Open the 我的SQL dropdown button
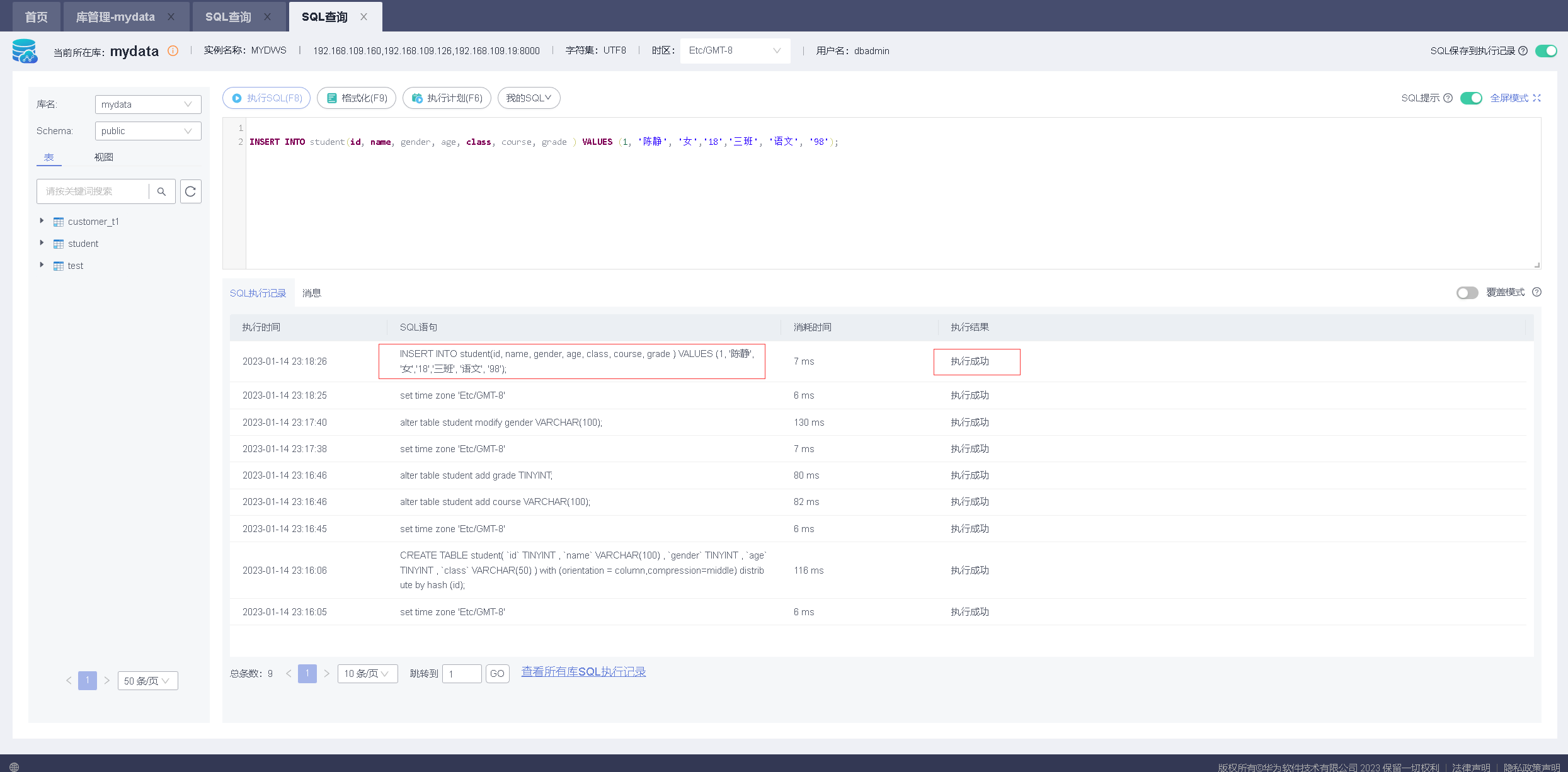The image size is (1568, 772). tap(529, 98)
